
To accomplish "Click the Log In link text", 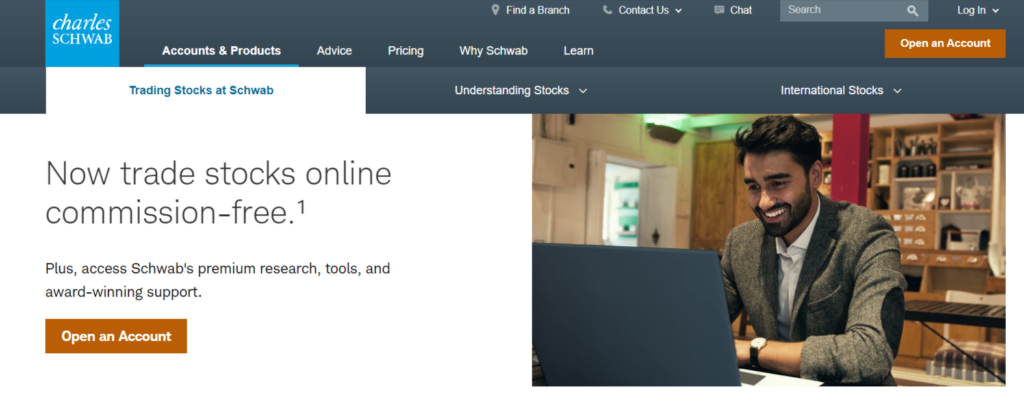I will (971, 10).
